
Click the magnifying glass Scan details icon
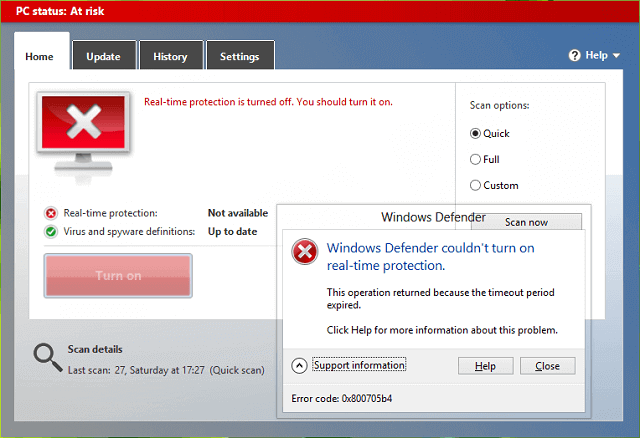pos(46,357)
